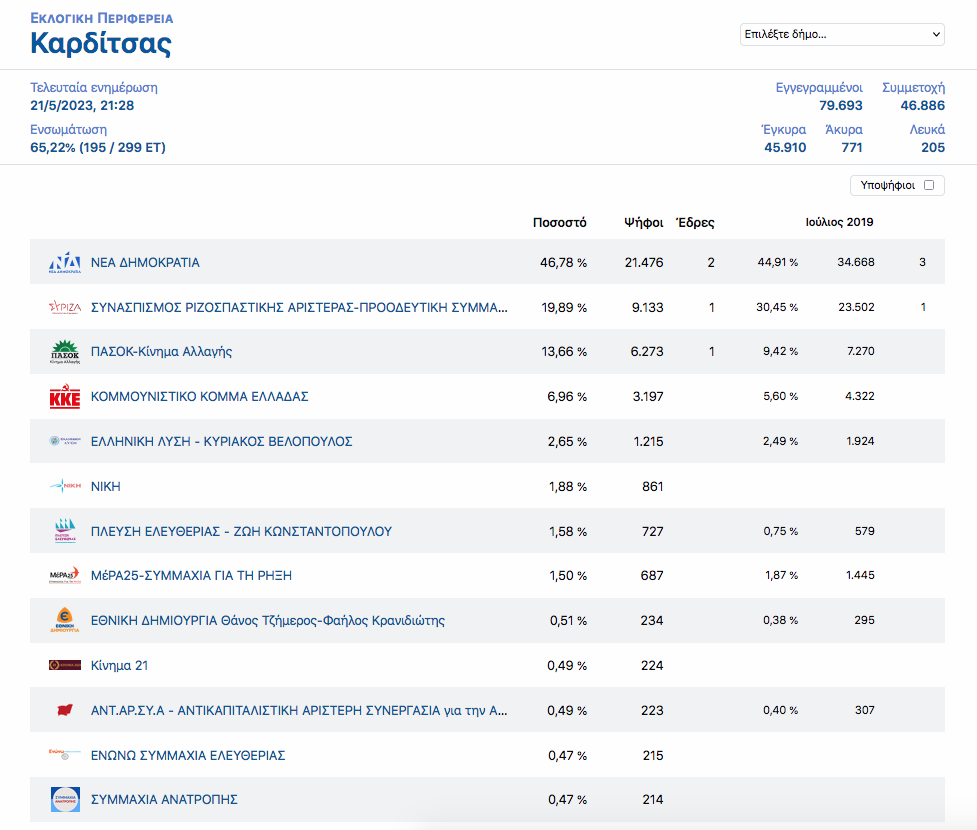
Task: Click ΣΥΡΙΖΑ percentage 19,89 %
Action: point(564,307)
